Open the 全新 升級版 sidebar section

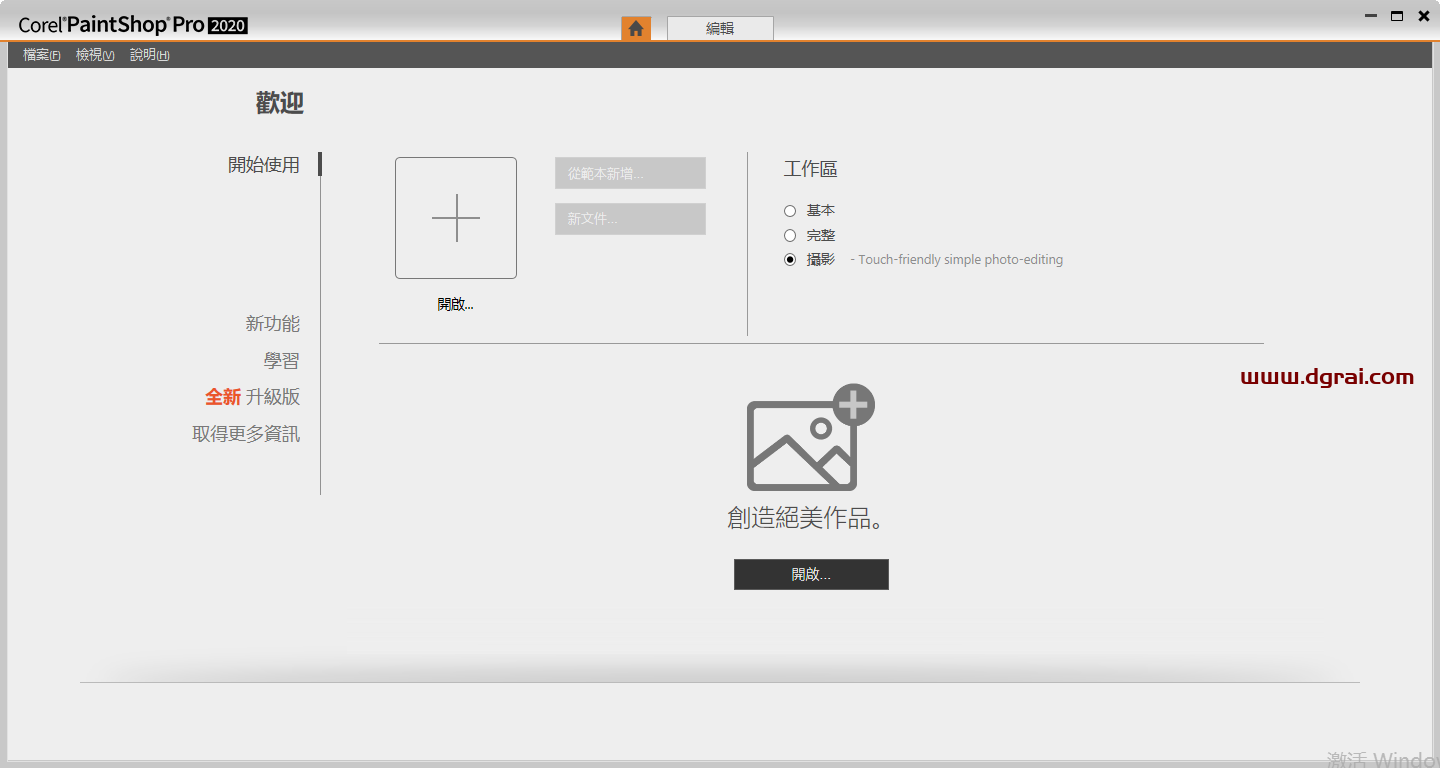pyautogui.click(x=253, y=397)
